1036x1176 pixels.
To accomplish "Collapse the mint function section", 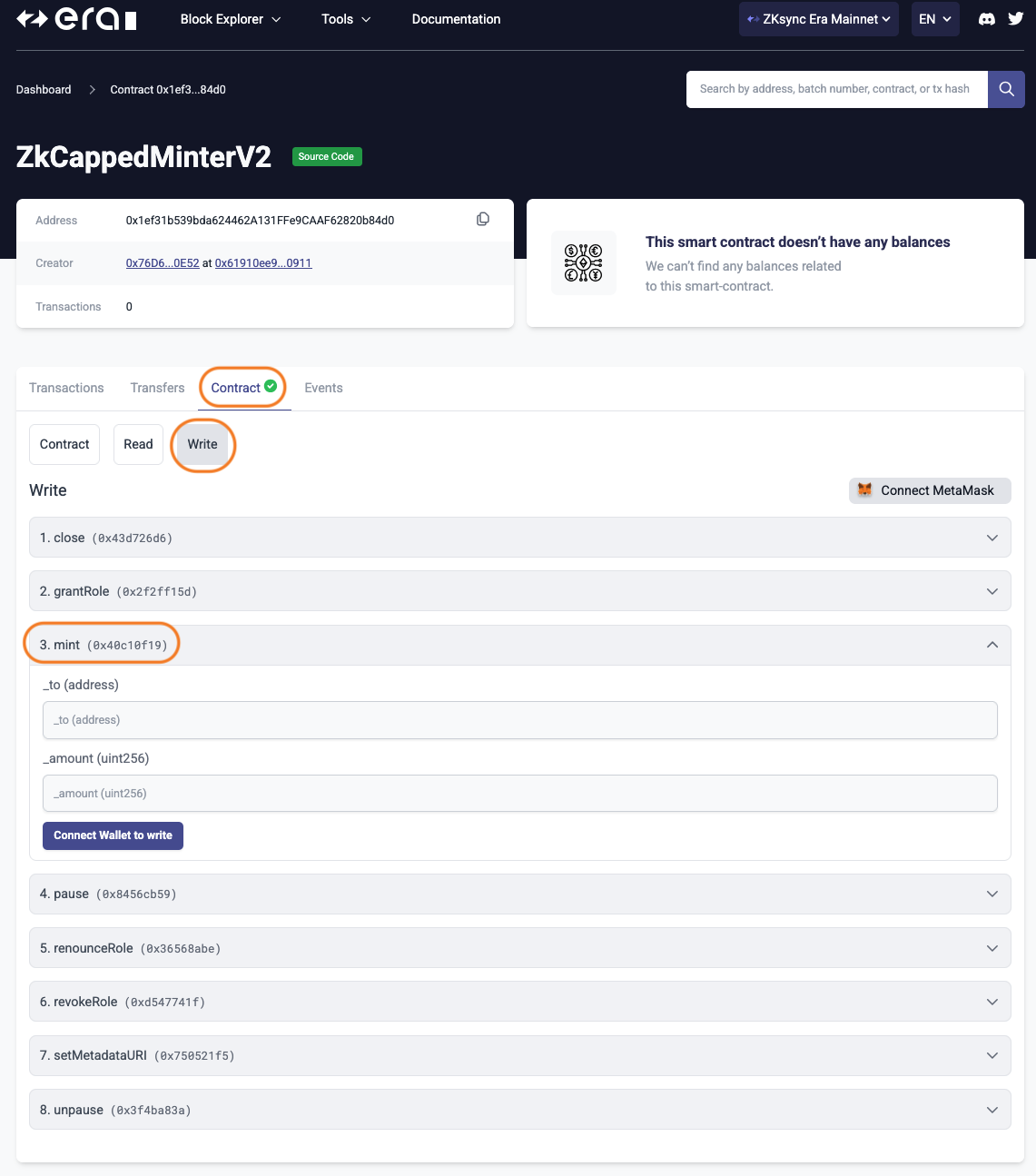I will 992,645.
